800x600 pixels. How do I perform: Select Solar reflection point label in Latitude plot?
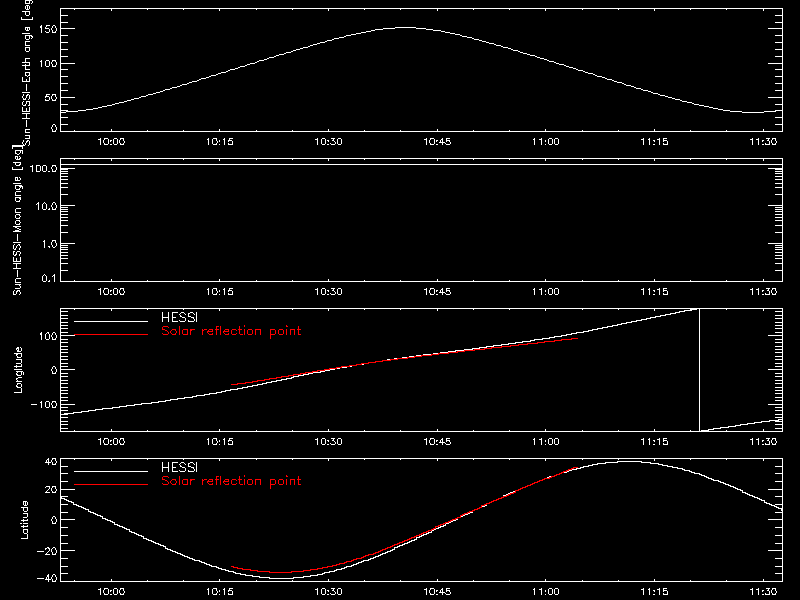coord(231,481)
